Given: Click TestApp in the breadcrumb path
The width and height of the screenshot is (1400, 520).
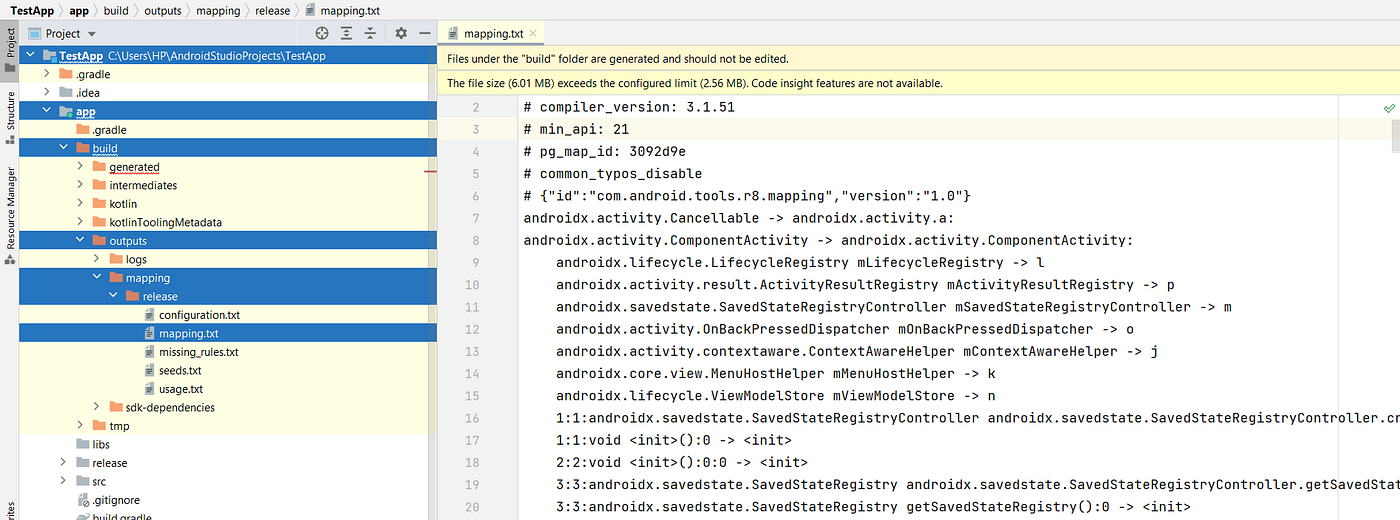Looking at the screenshot, I should click(32, 10).
